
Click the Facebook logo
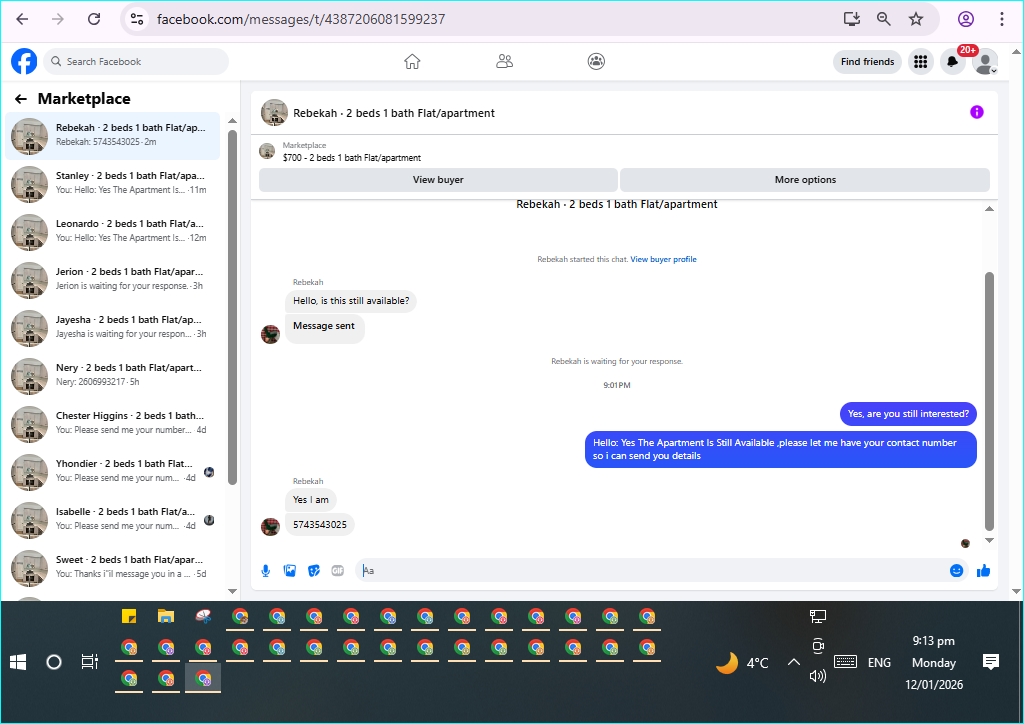pos(24,61)
